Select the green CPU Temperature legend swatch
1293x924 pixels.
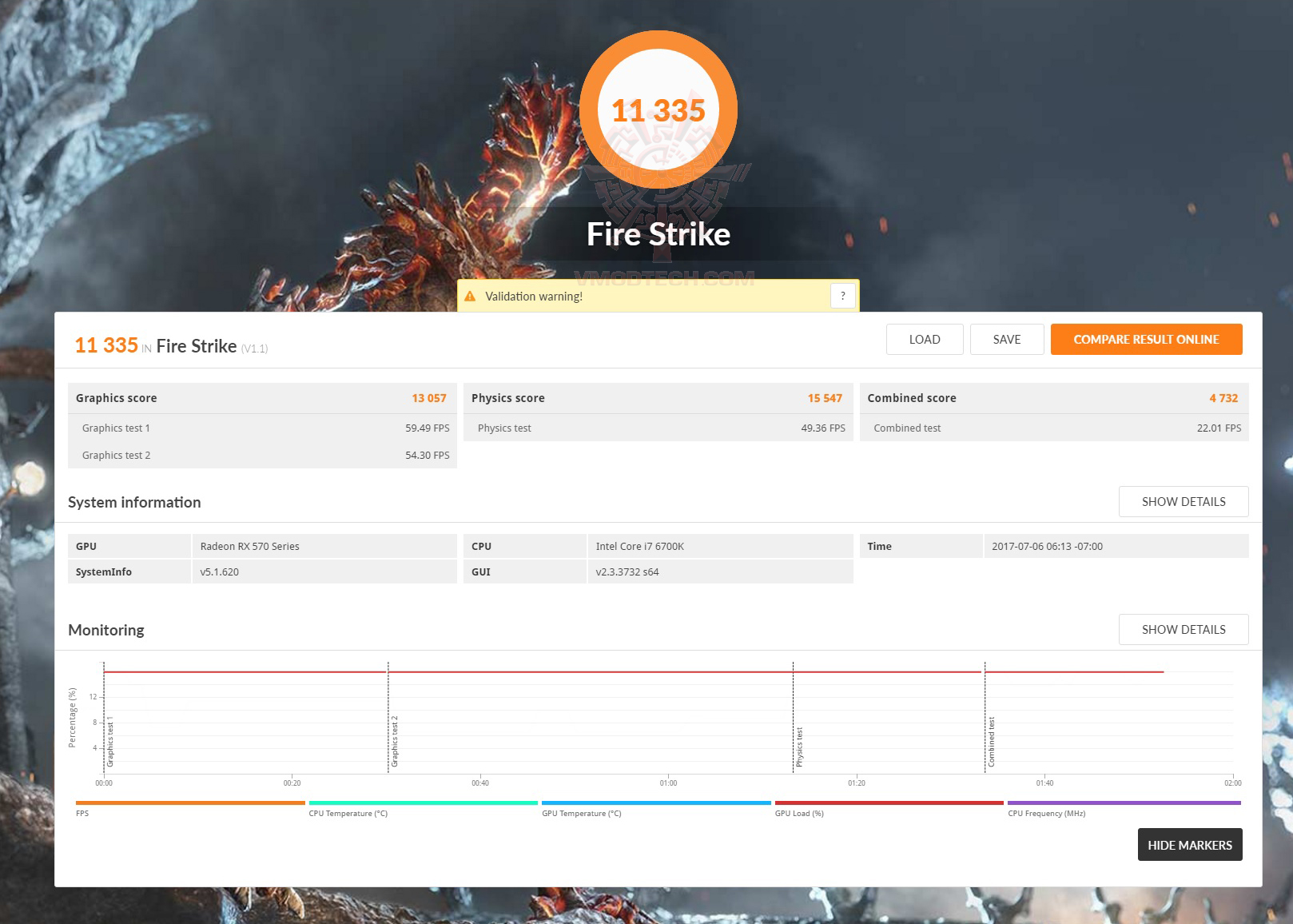(x=423, y=802)
